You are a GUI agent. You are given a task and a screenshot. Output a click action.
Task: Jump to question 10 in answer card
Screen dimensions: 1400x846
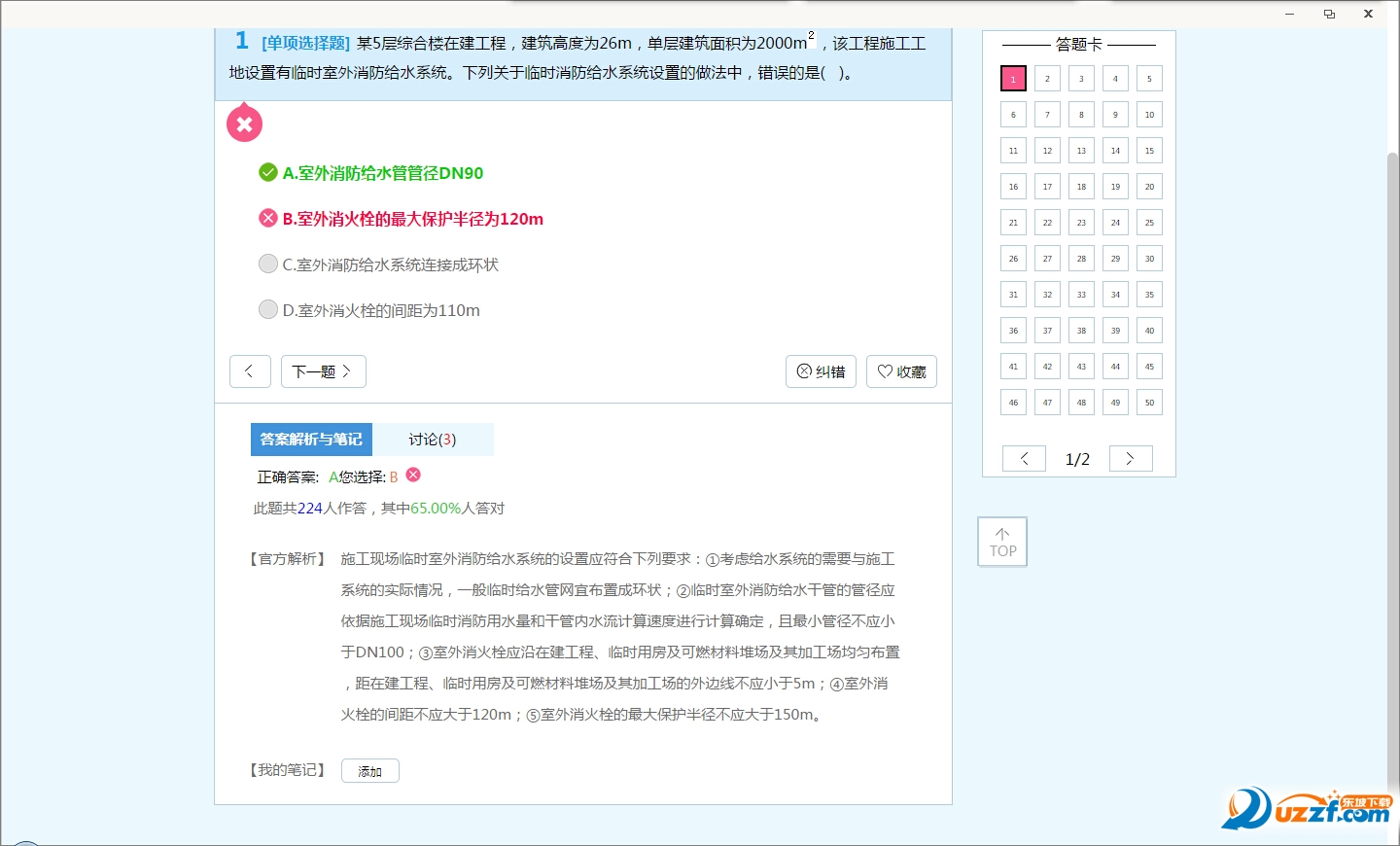pos(1149,115)
